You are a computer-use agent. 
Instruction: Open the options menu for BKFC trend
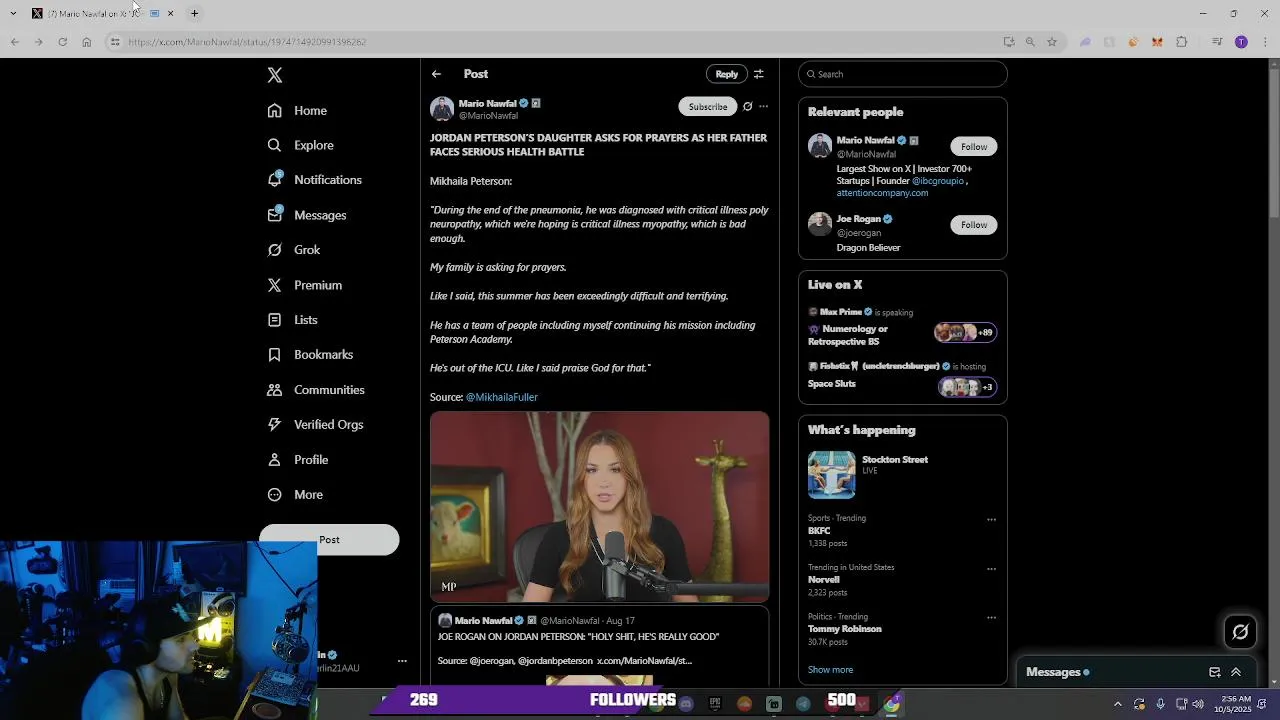991,519
